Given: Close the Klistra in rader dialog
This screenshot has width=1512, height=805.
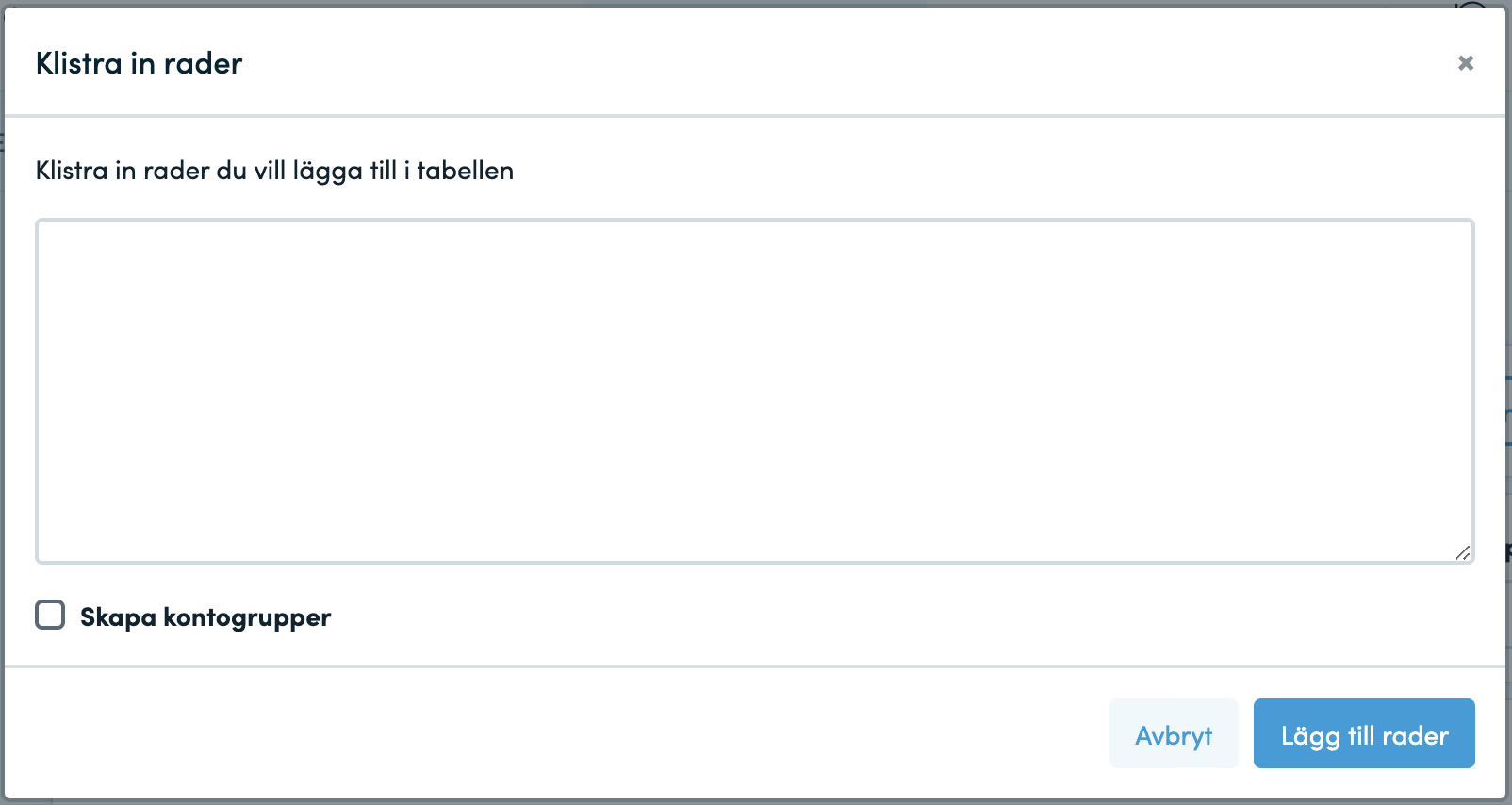Looking at the screenshot, I should (x=1465, y=63).
